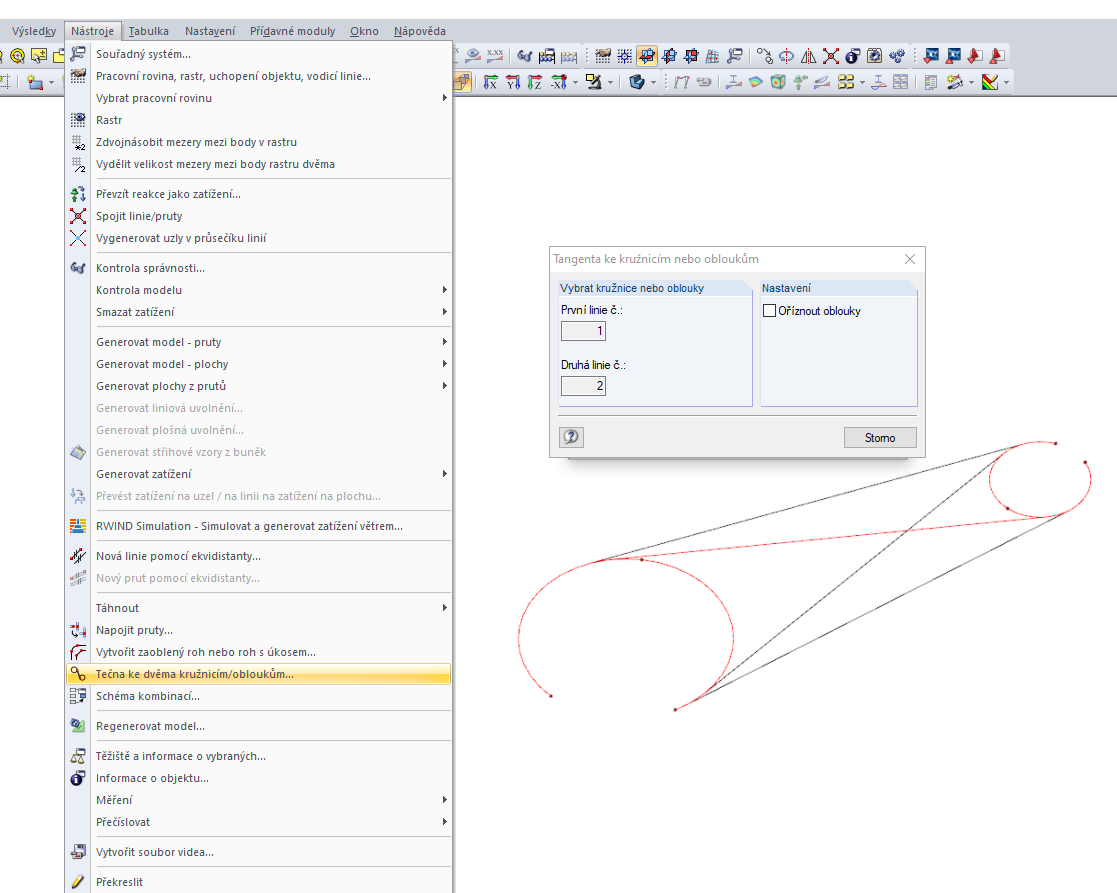This screenshot has height=893, width=1117.
Task: Tick the Oříznout oblouky checkbox
Action: (769, 310)
